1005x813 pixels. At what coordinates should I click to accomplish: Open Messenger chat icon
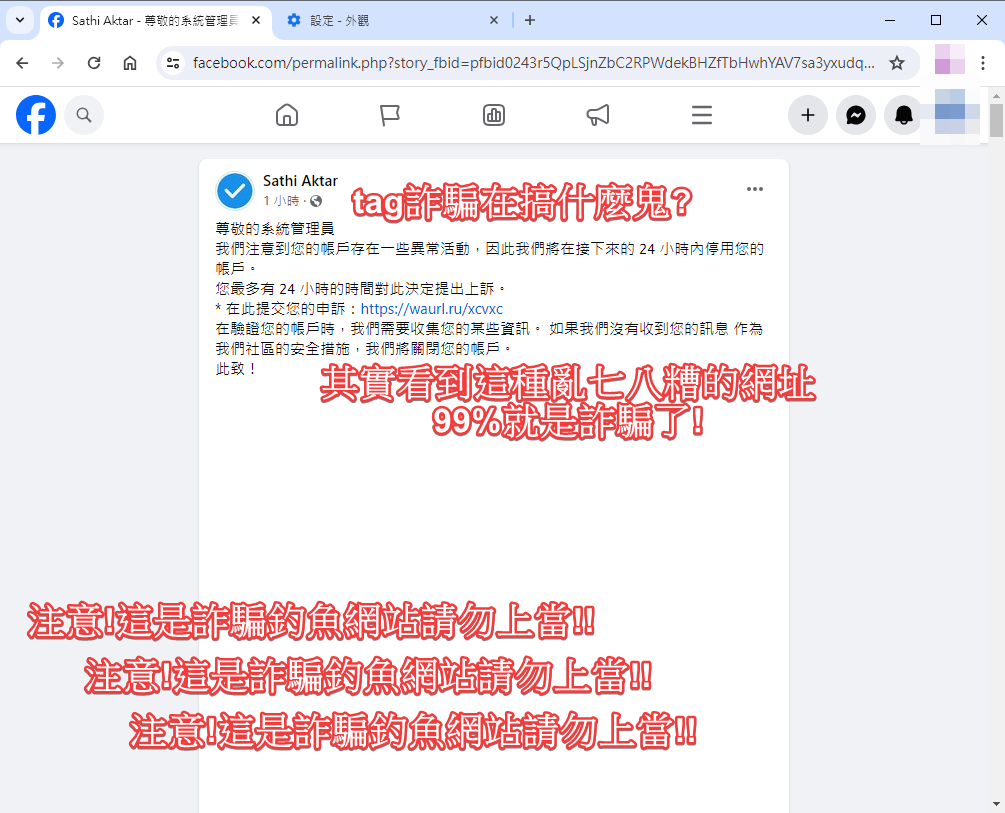point(856,115)
